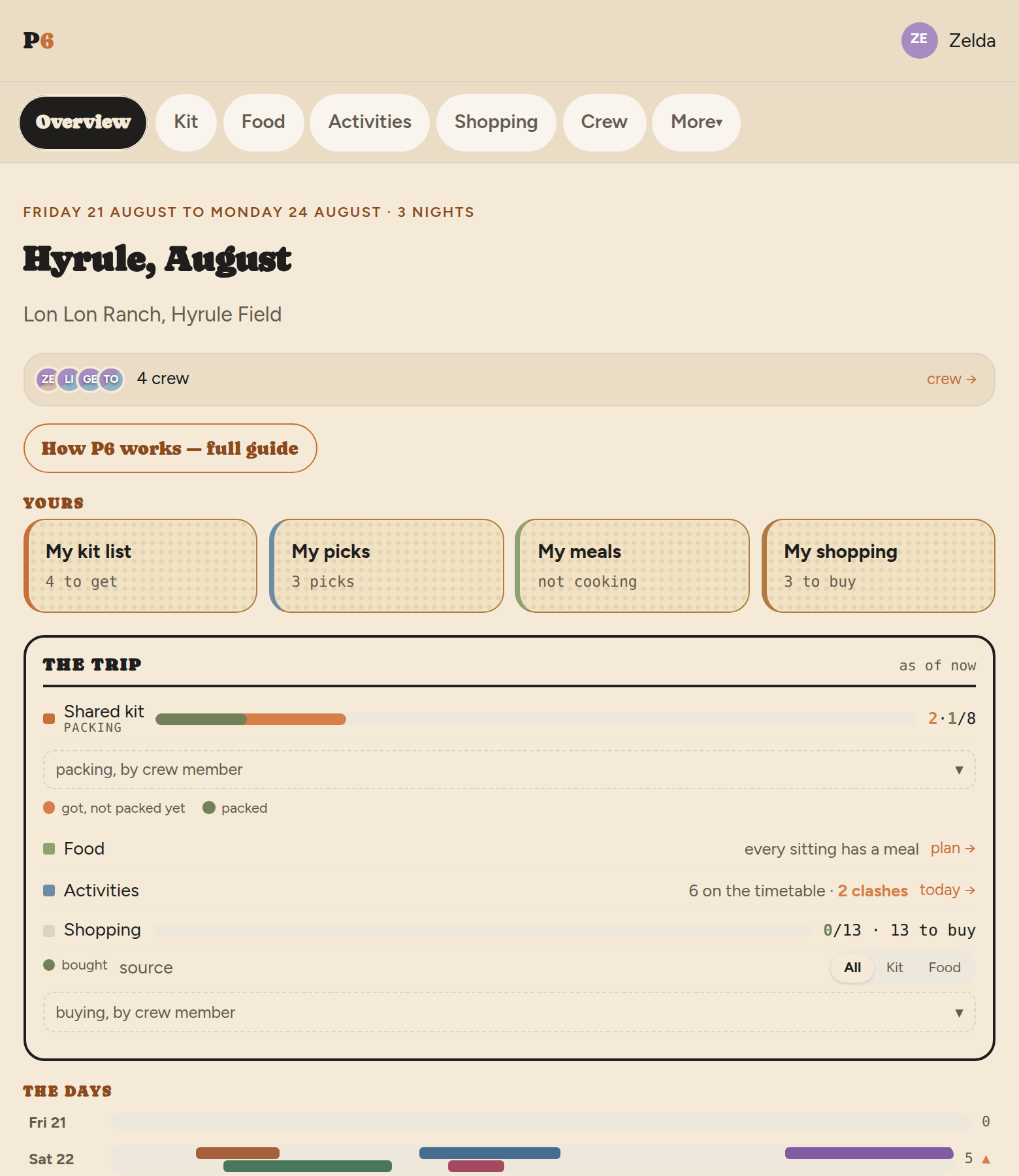Open Zelda's ZE profile avatar
Screen dimensions: 1019x1176
click(x=919, y=40)
